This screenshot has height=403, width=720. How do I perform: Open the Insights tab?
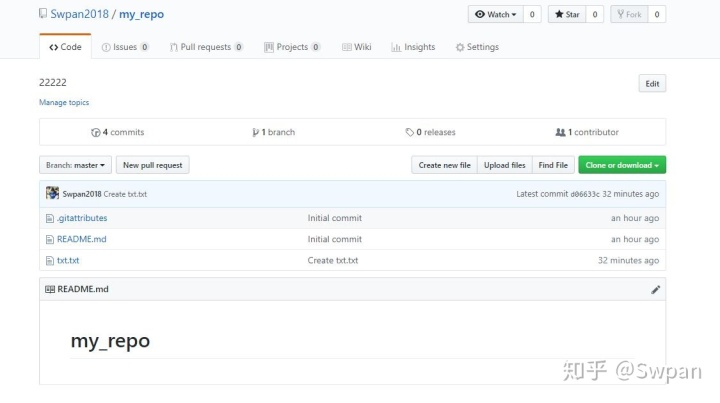coord(413,47)
